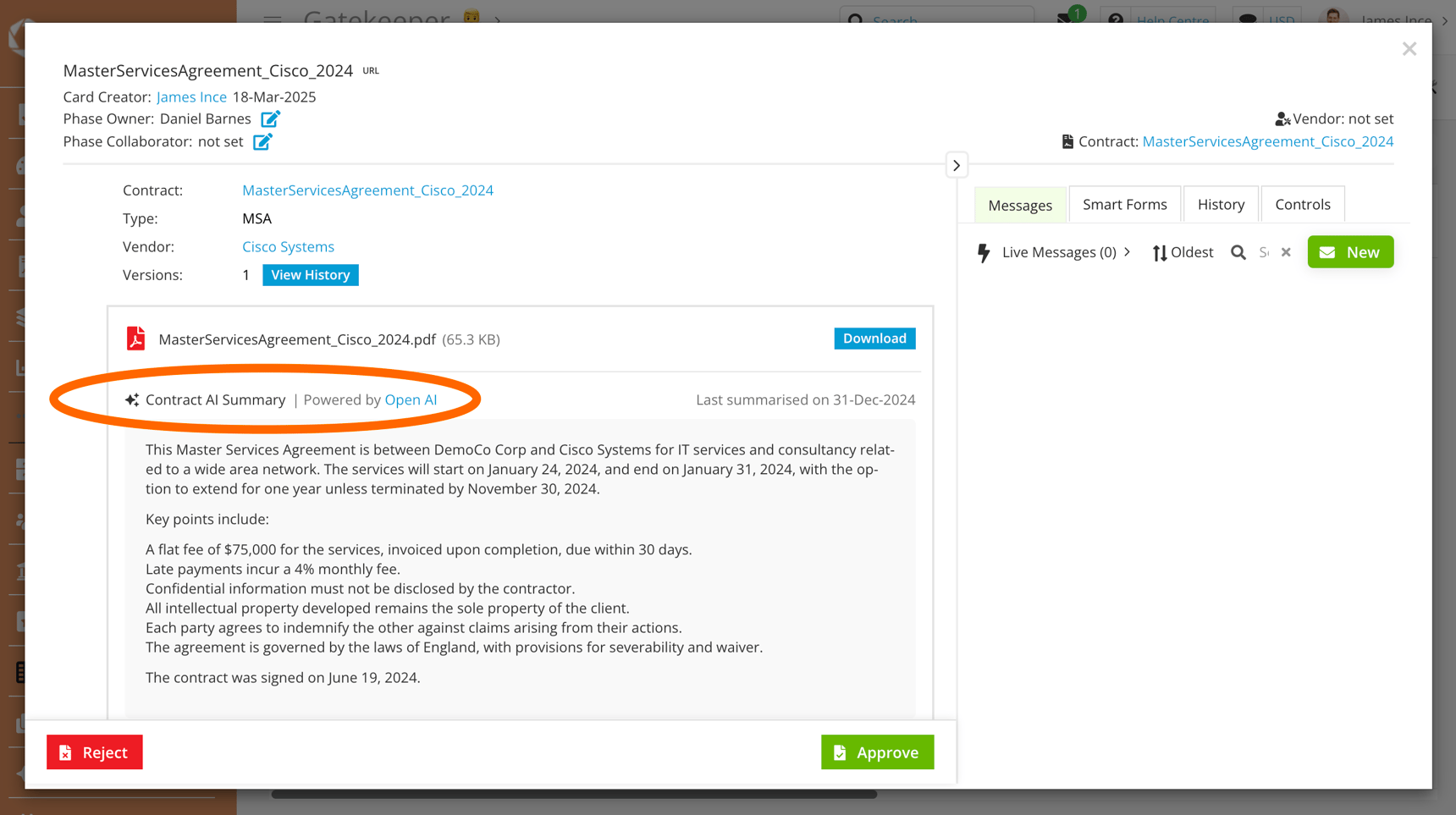Edit the Phase Owner field
Viewport: 1456px width, 815px height.
270,118
